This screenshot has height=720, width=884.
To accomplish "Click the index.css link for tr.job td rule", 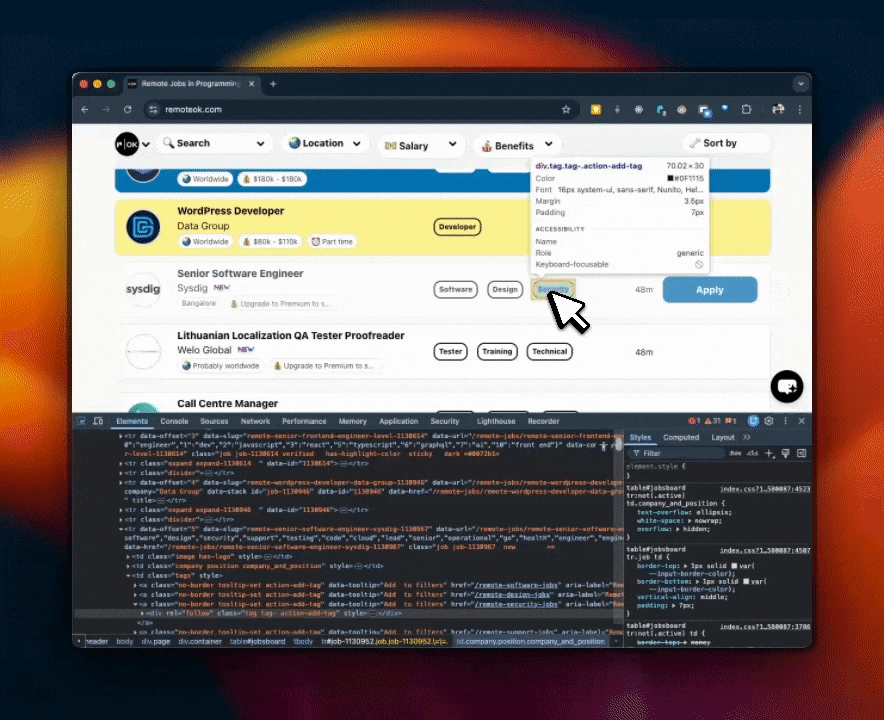I will pyautogui.click(x=764, y=550).
